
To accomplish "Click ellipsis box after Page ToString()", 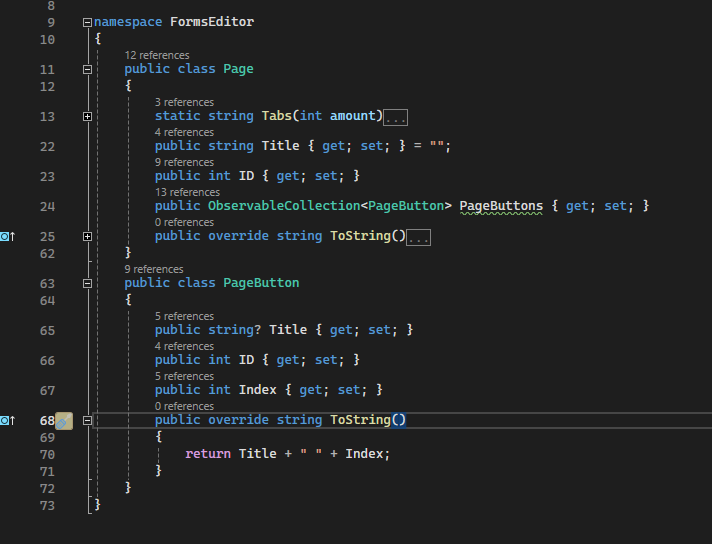I will tap(419, 237).
